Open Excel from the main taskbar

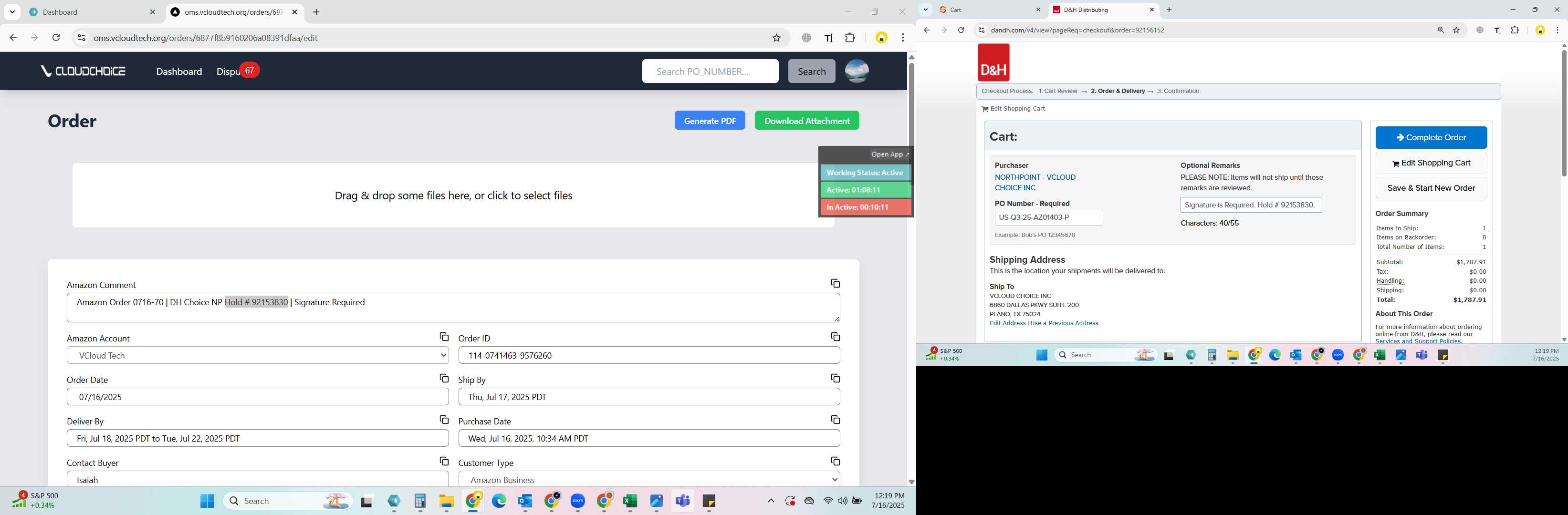click(x=630, y=501)
